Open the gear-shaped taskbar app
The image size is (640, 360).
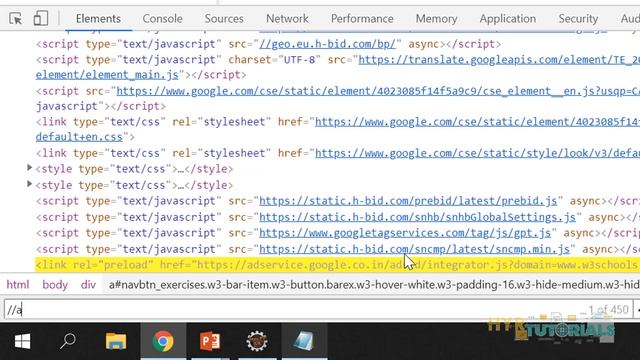coord(257,341)
